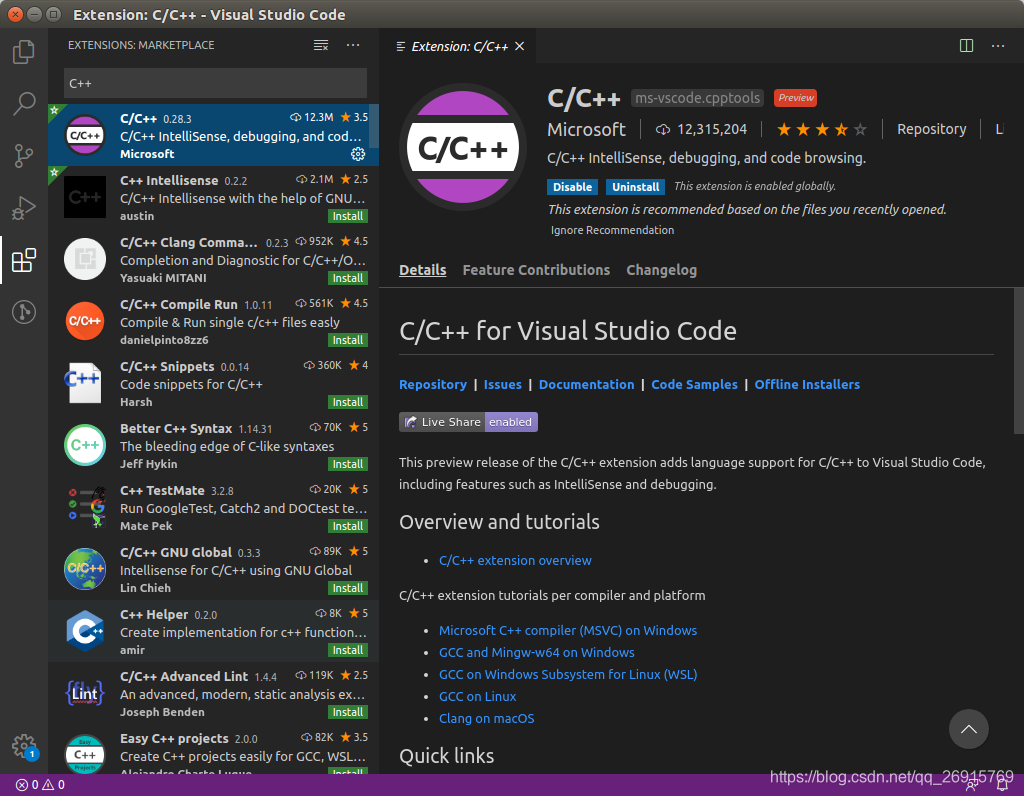Install C/C++ Snippets extension

(x=347, y=402)
